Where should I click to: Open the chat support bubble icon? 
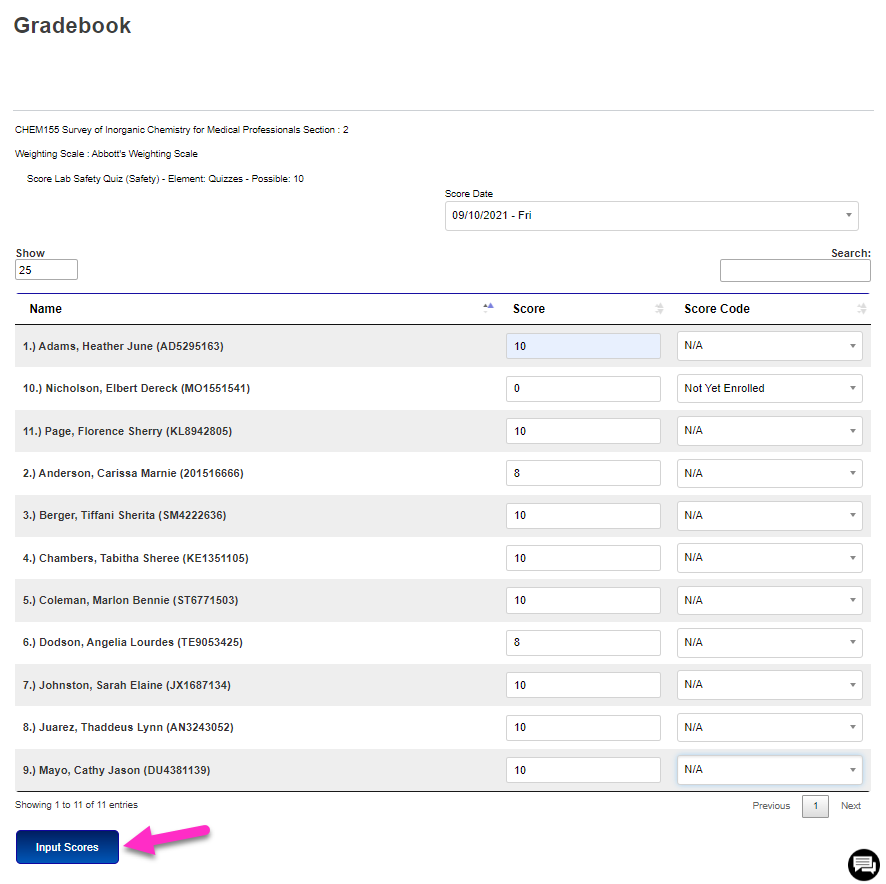(x=862, y=864)
